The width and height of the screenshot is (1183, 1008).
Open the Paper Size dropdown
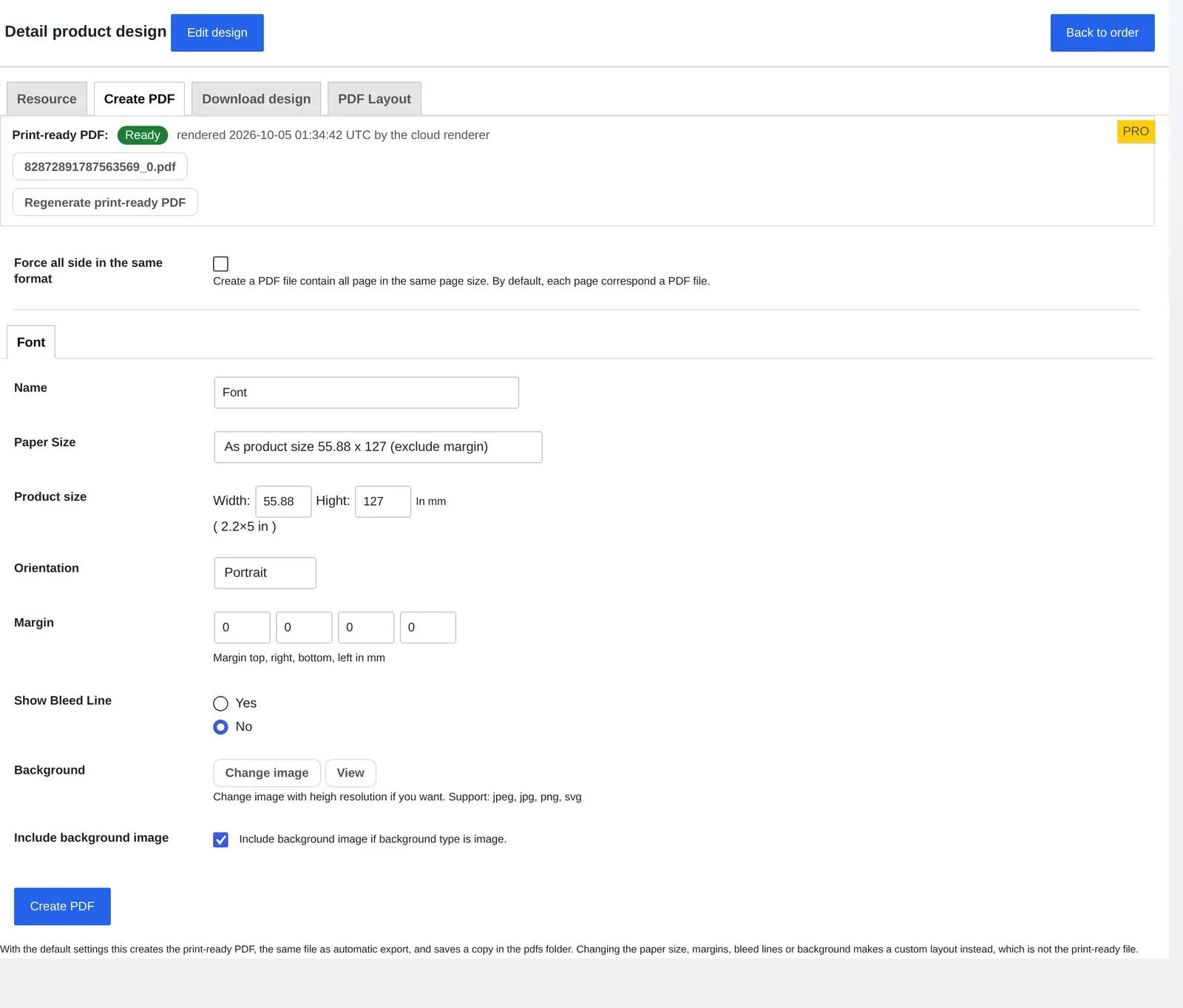point(378,447)
